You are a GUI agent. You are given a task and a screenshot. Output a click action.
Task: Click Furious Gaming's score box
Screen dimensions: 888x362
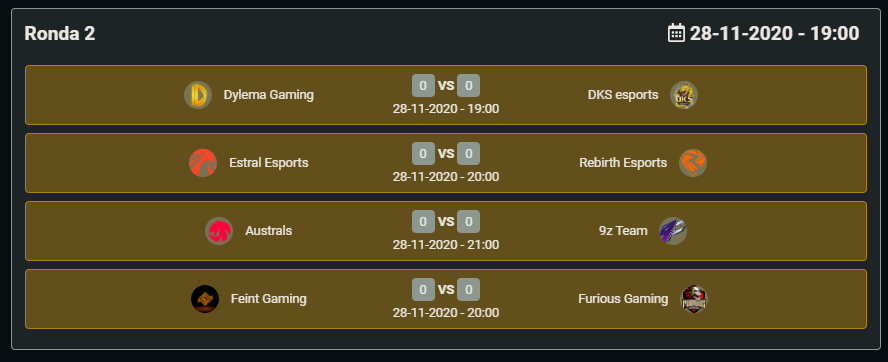pyautogui.click(x=468, y=289)
